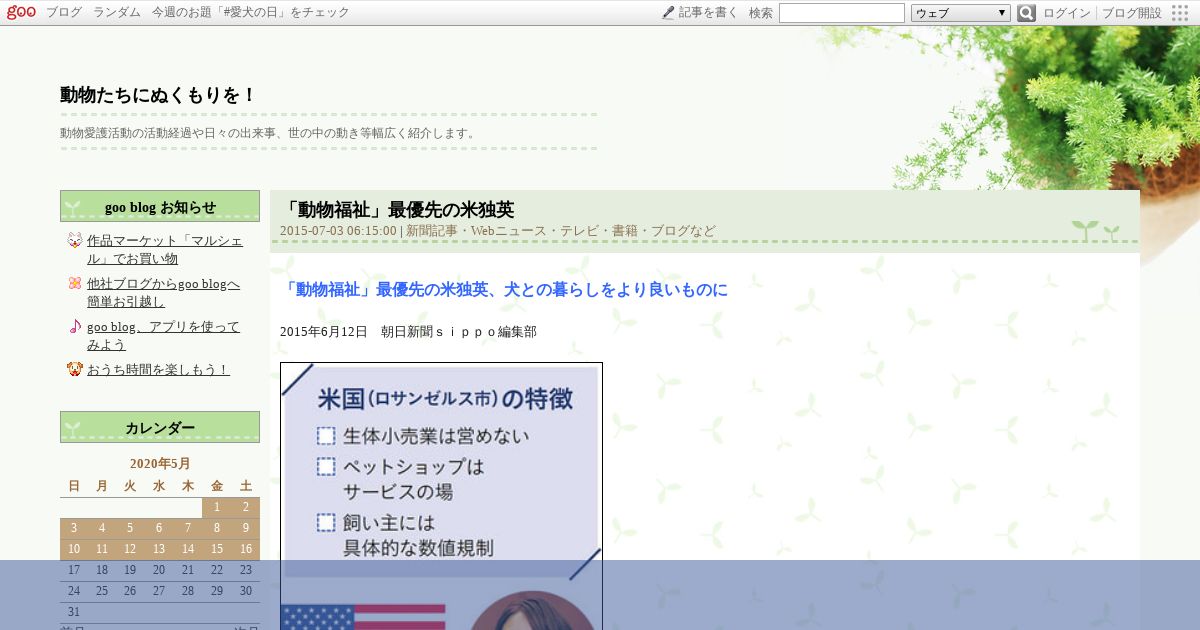Open the ウェブ search scope dropdown

pos(961,13)
